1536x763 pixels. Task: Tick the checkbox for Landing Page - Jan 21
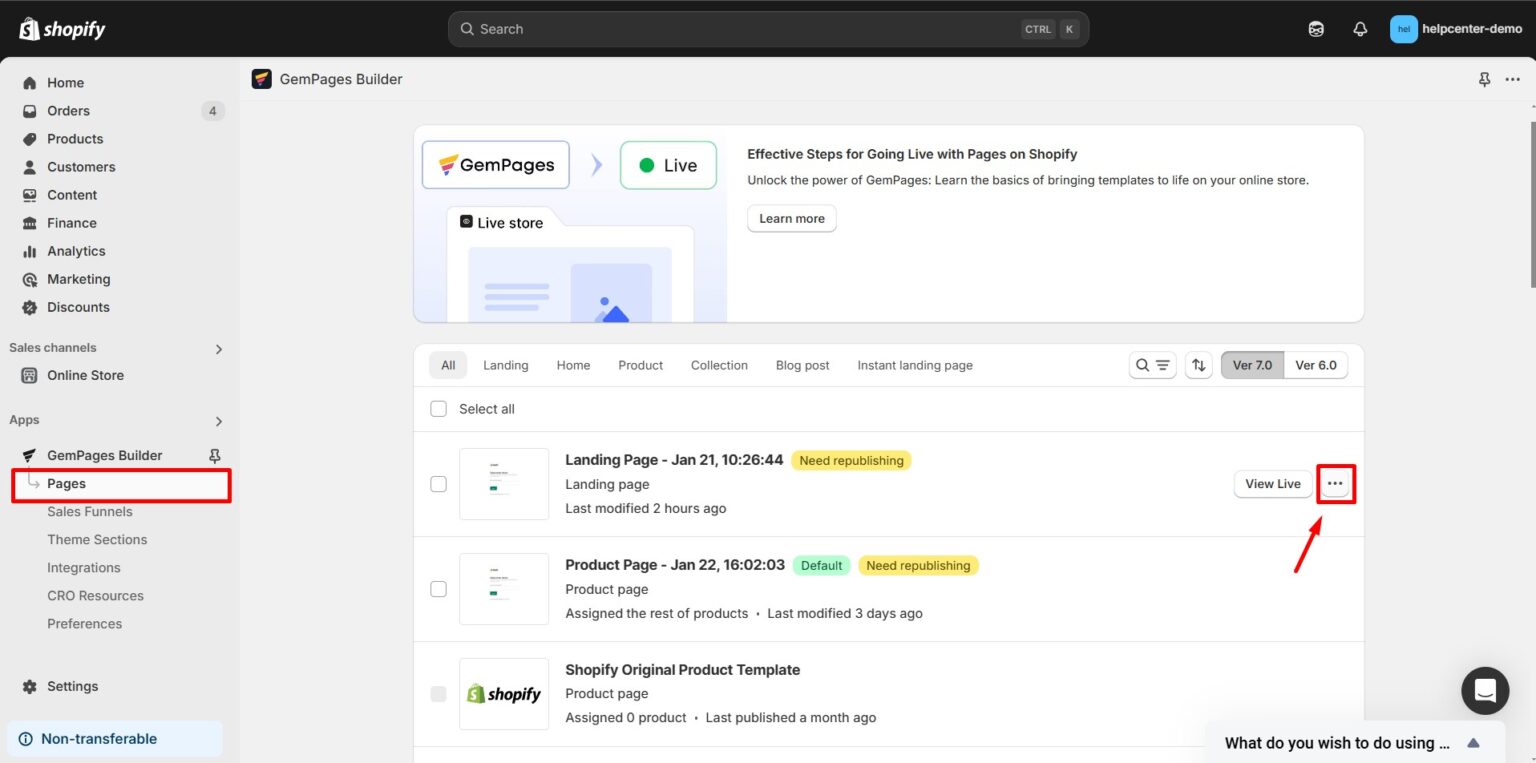(438, 483)
